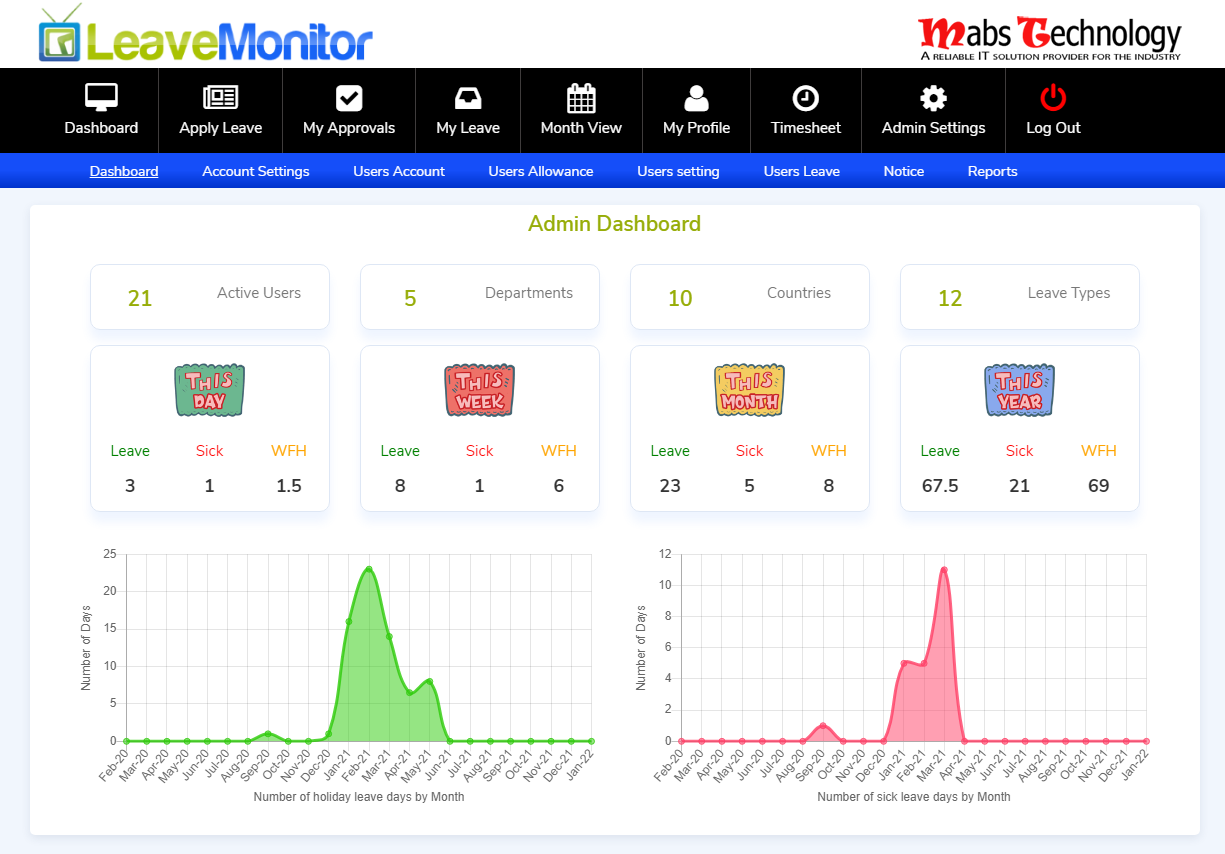The width and height of the screenshot is (1225, 854).
Task: Click the My Approvals checkmark icon
Action: (348, 97)
